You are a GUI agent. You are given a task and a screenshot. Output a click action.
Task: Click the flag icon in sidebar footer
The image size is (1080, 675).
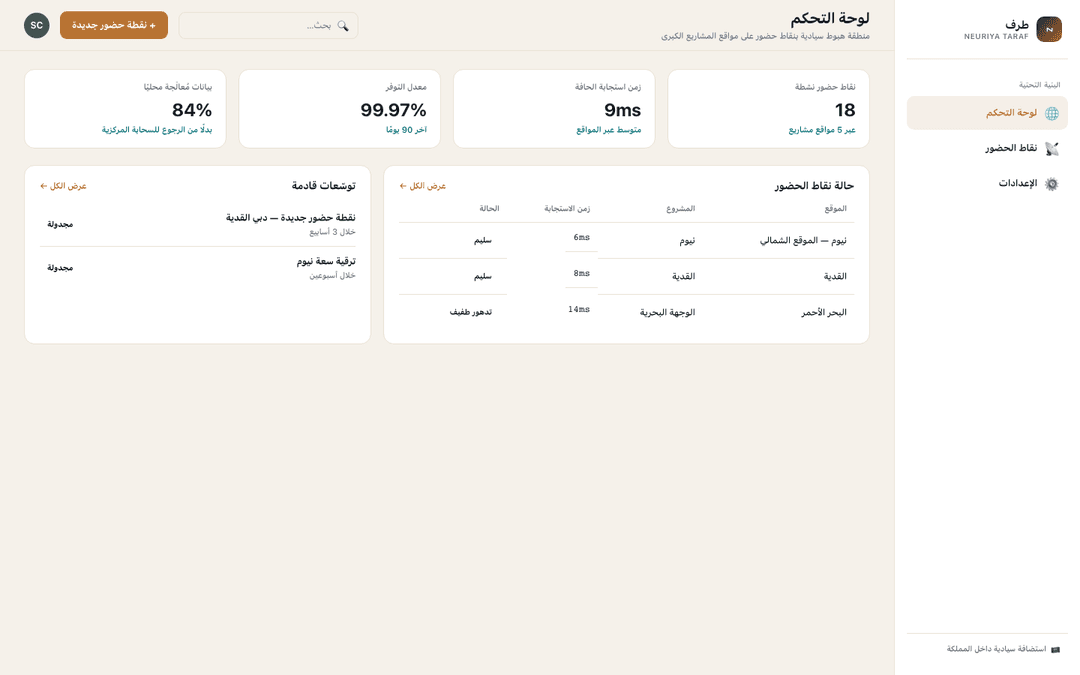[x=1055, y=650]
